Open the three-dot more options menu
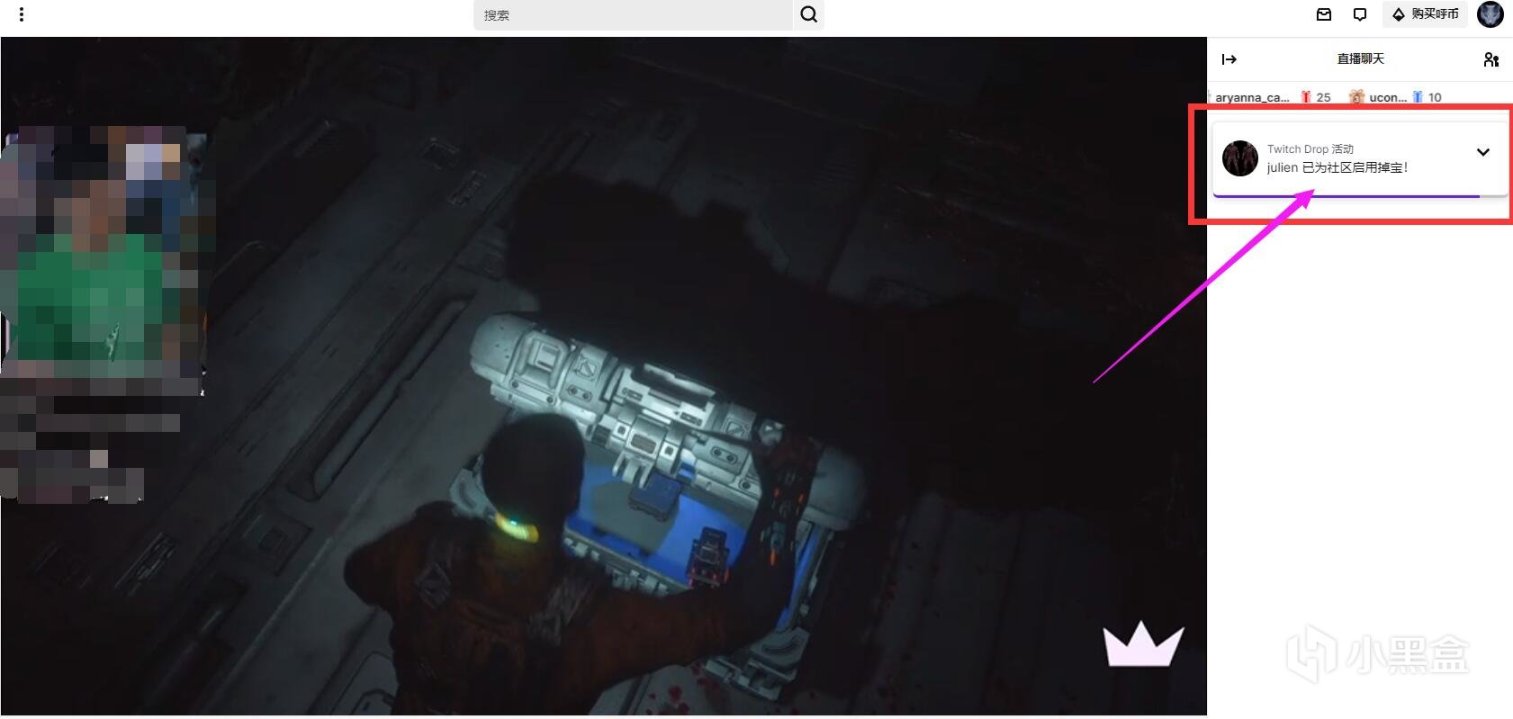Image resolution: width=1513 pixels, height=719 pixels. [x=22, y=15]
